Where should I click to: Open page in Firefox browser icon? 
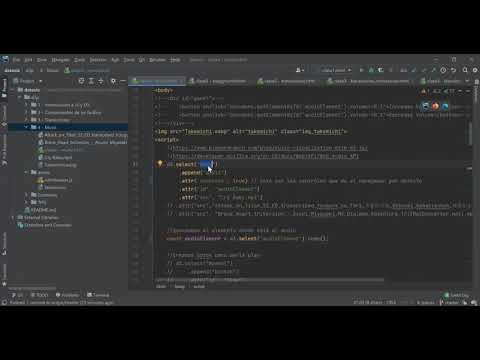coord(435,106)
